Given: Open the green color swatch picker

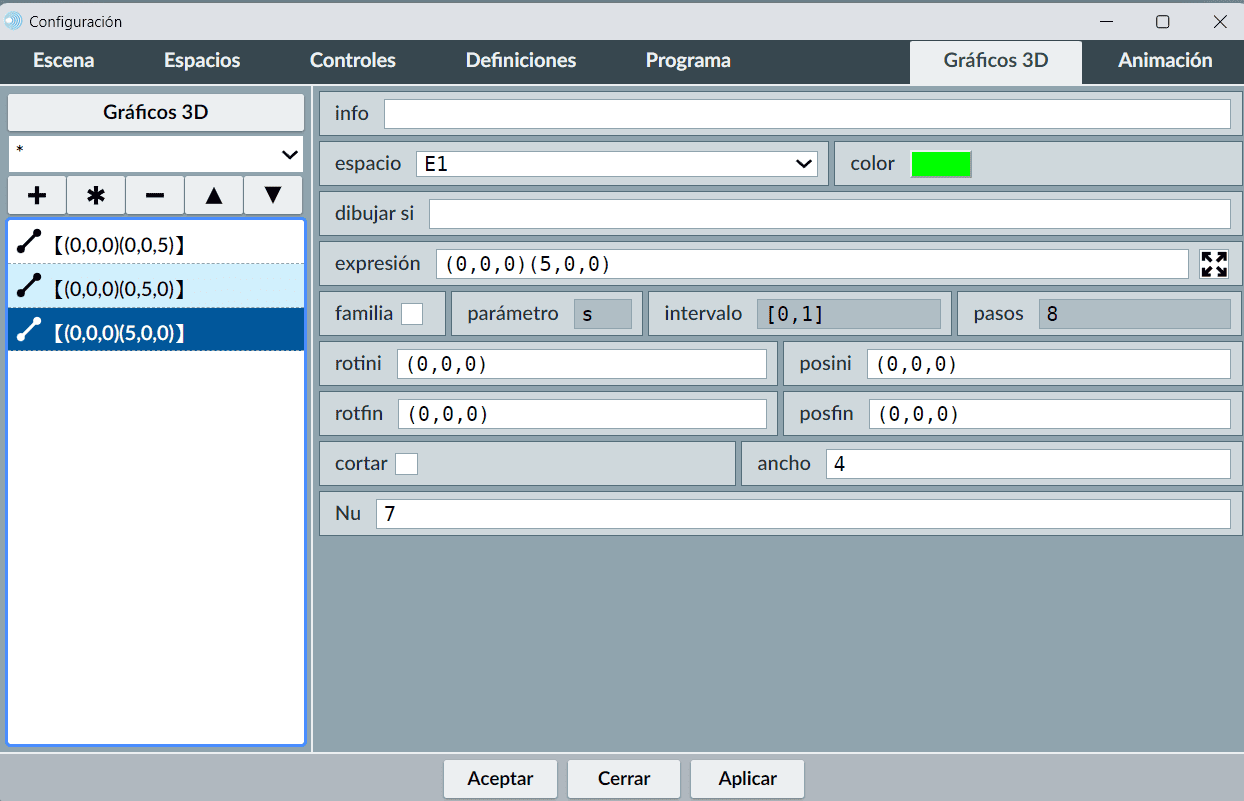Looking at the screenshot, I should pos(941,164).
